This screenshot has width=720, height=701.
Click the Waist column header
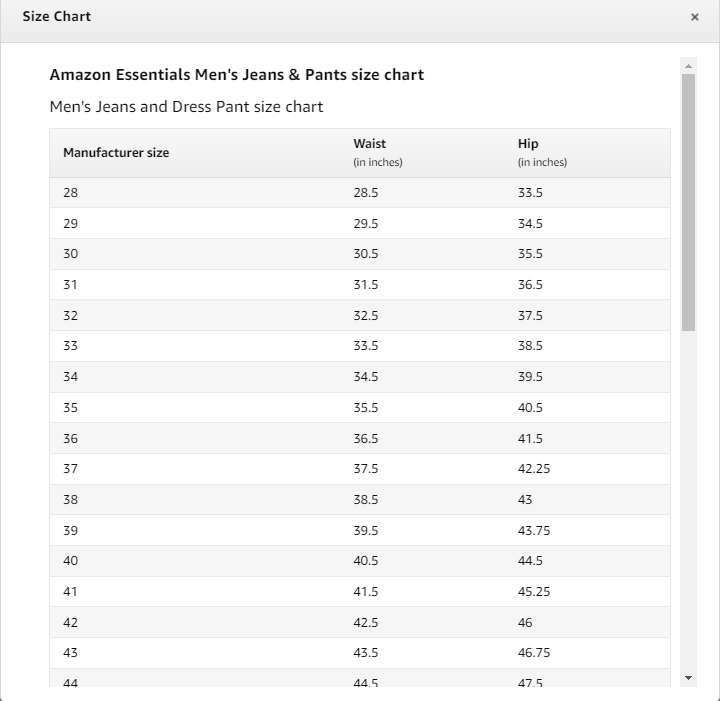point(369,144)
